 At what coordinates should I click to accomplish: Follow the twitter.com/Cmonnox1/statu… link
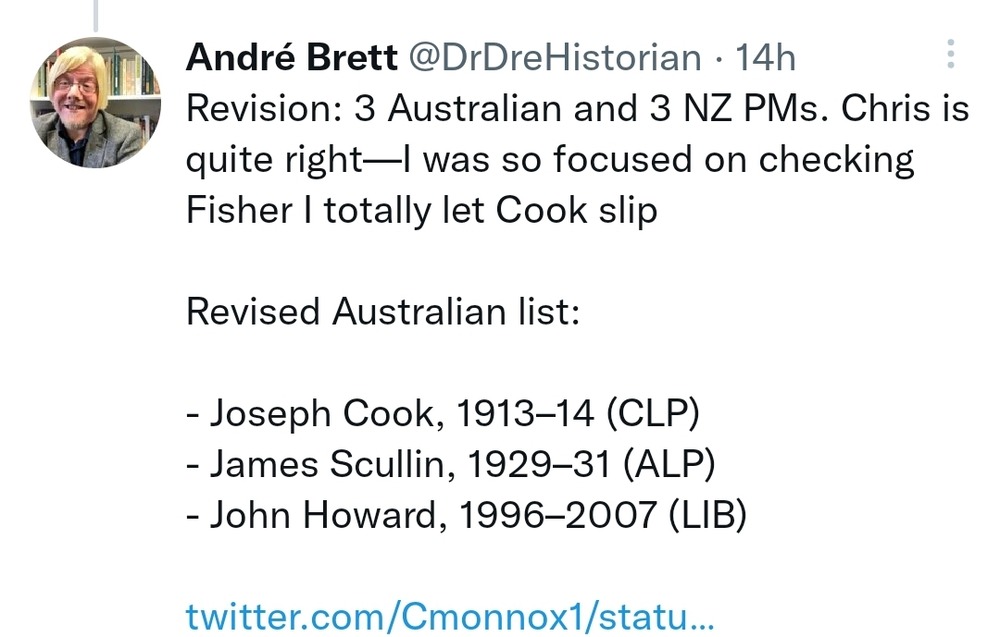[x=450, y=614]
